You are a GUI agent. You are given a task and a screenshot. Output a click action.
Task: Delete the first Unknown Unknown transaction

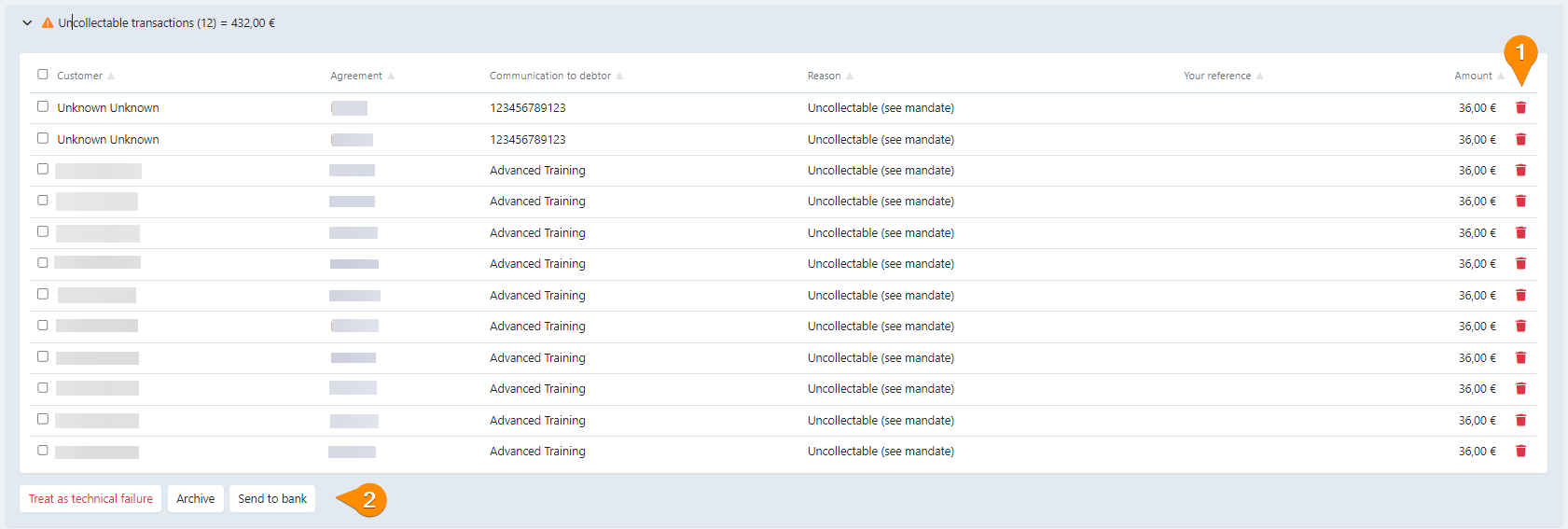[1520, 108]
